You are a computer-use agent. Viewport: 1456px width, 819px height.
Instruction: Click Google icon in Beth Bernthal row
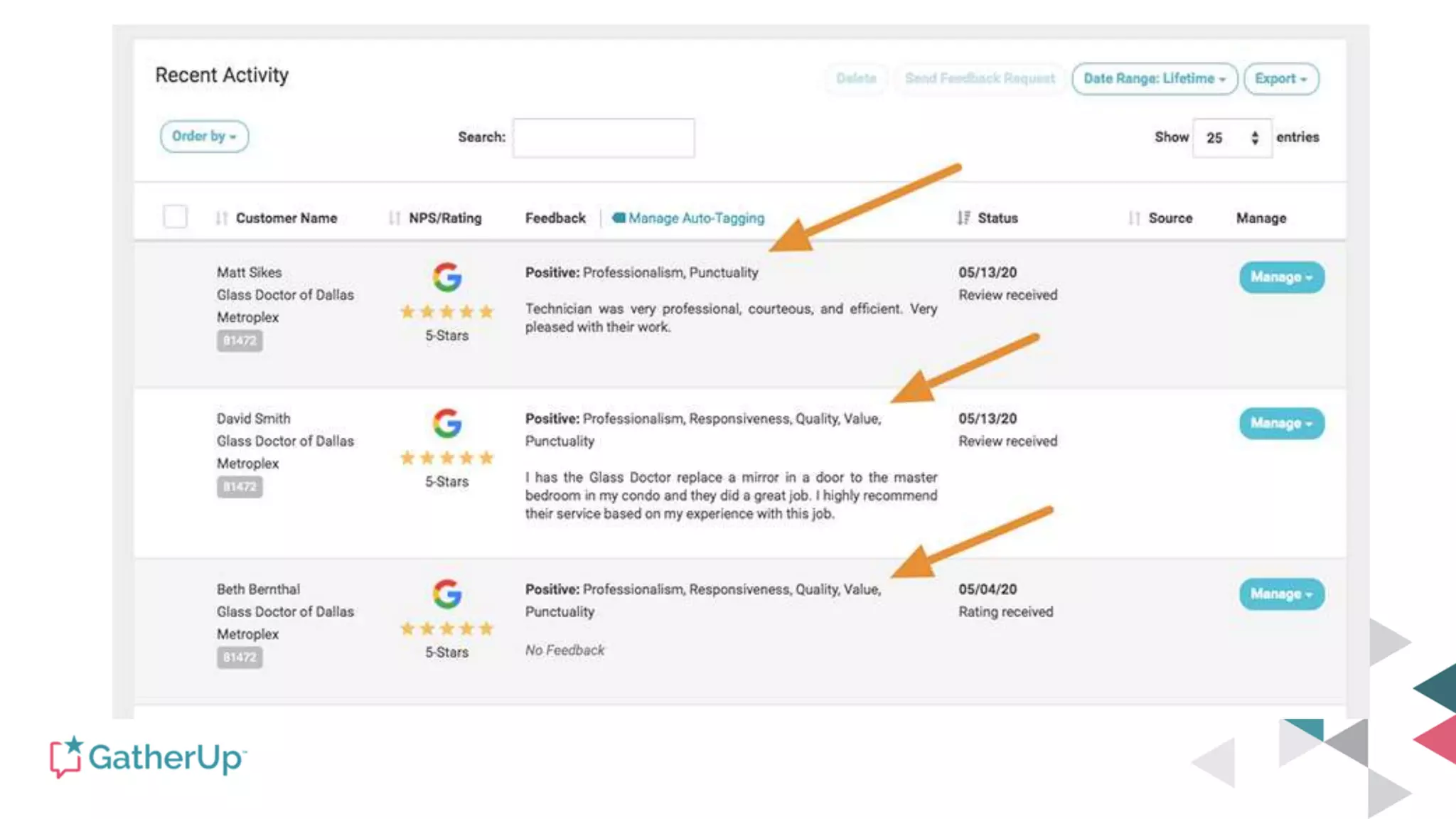coord(447,594)
